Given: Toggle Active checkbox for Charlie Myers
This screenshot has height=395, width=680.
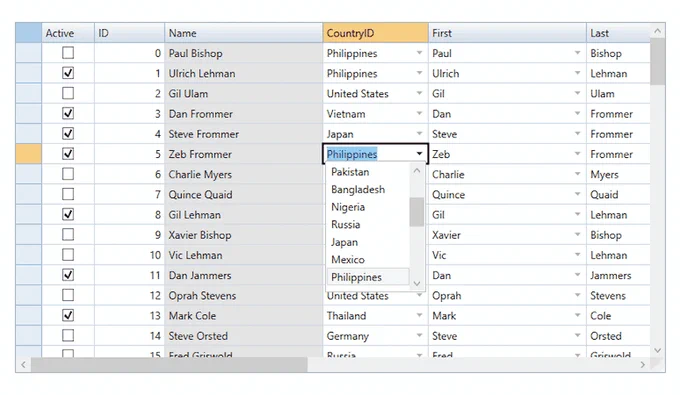Looking at the screenshot, I should click(68, 174).
